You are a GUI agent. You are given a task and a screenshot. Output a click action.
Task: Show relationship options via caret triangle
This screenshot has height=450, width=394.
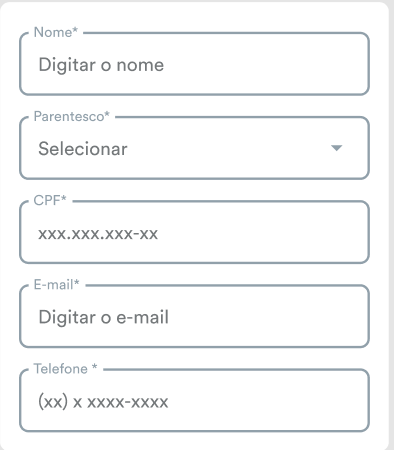tap(336, 148)
